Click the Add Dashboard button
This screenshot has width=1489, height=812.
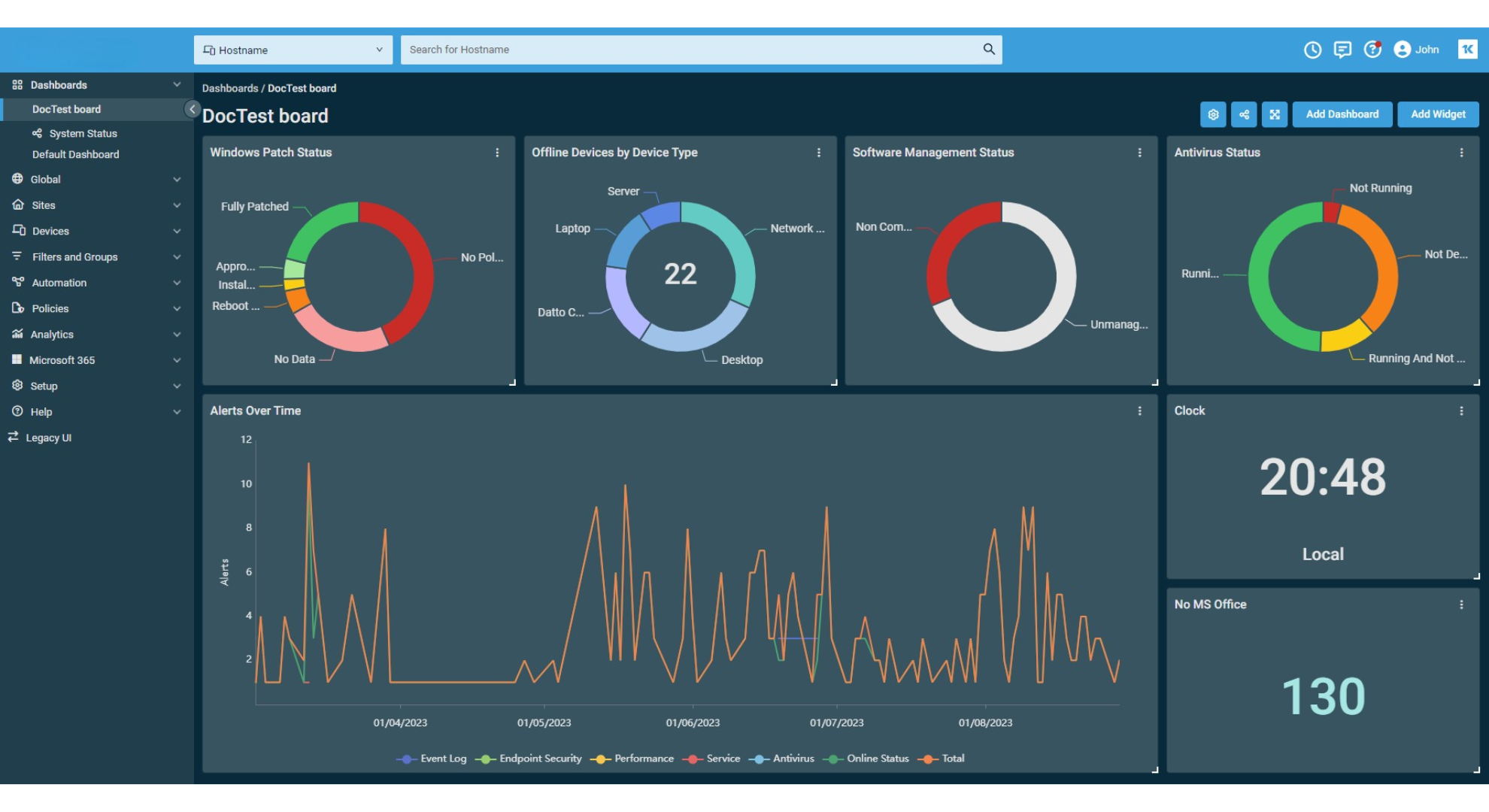point(1342,114)
